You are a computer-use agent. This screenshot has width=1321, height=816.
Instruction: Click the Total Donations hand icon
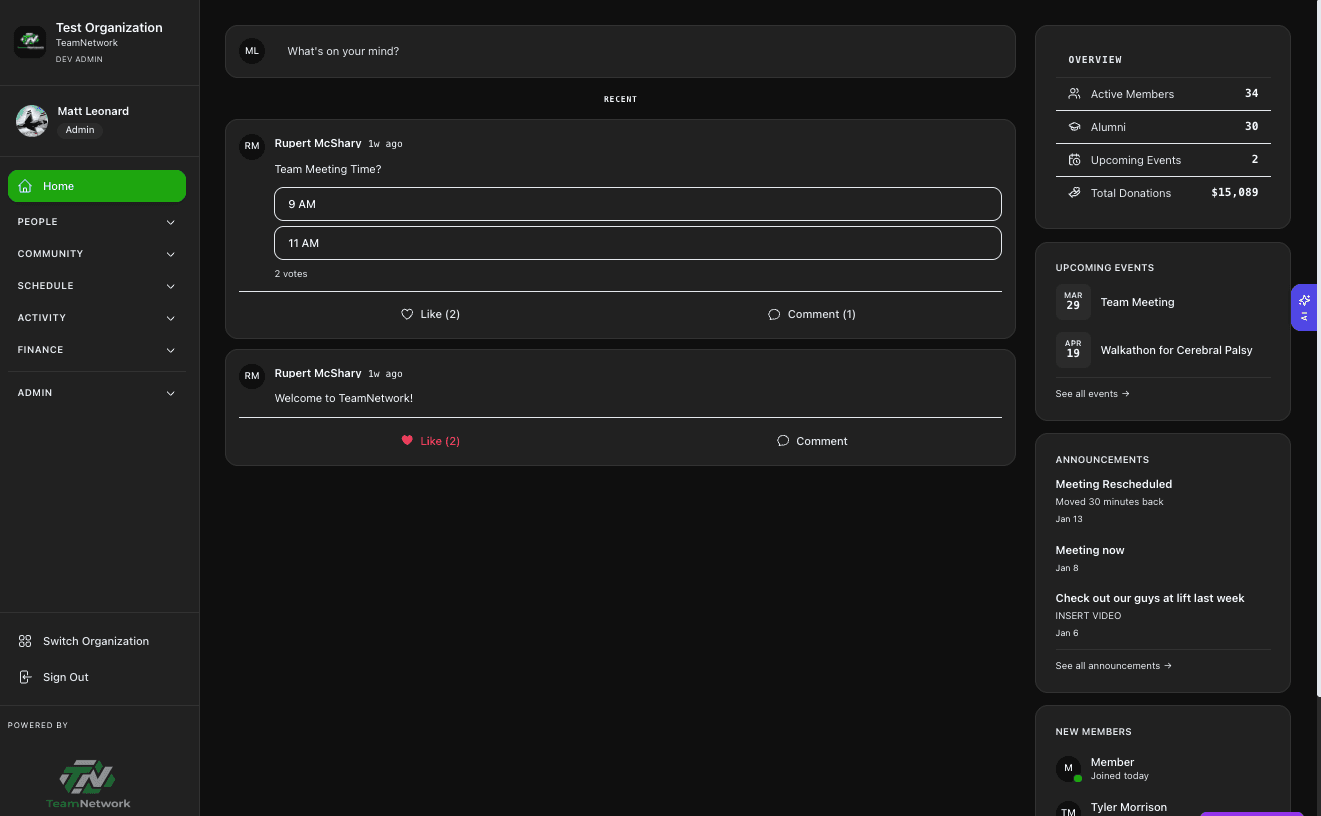[1074, 192]
